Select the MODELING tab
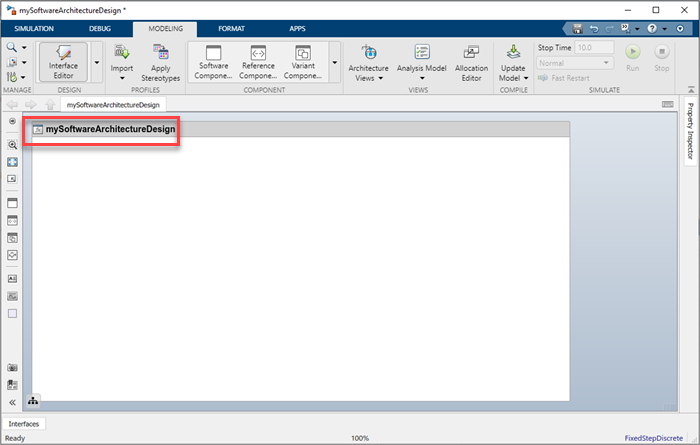This screenshot has height=445, width=700. (165, 29)
